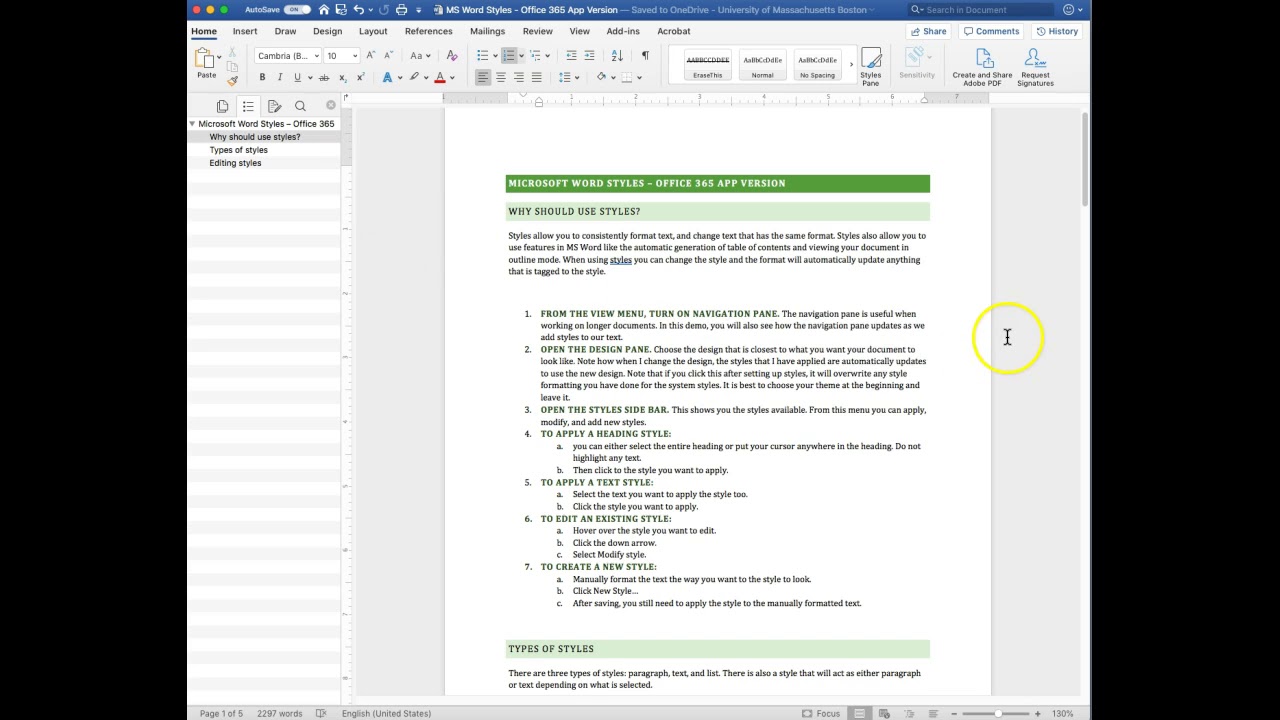Select Justify paragraph alignment
This screenshot has width=1280, height=720.
tap(537, 77)
